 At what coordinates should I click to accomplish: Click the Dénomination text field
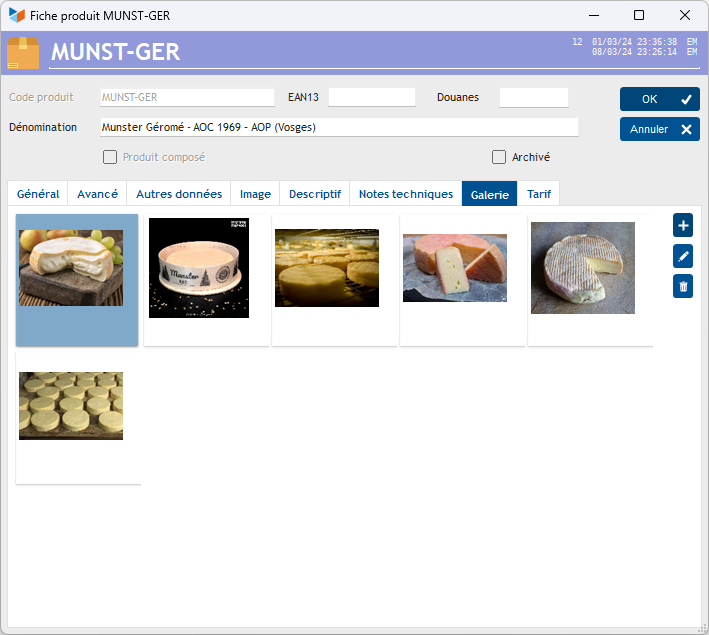point(339,127)
